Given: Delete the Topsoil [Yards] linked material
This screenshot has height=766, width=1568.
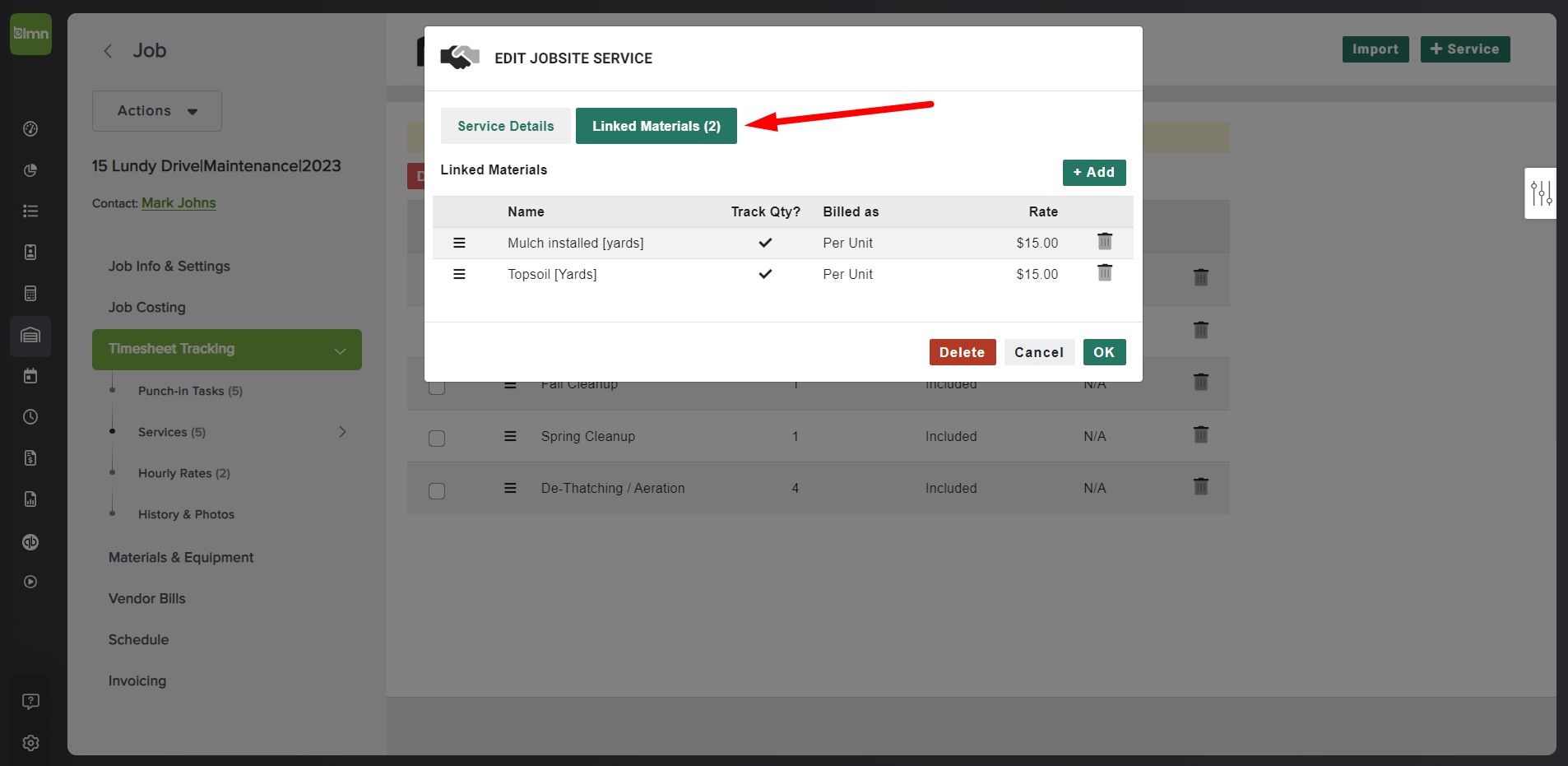Looking at the screenshot, I should 1105,272.
